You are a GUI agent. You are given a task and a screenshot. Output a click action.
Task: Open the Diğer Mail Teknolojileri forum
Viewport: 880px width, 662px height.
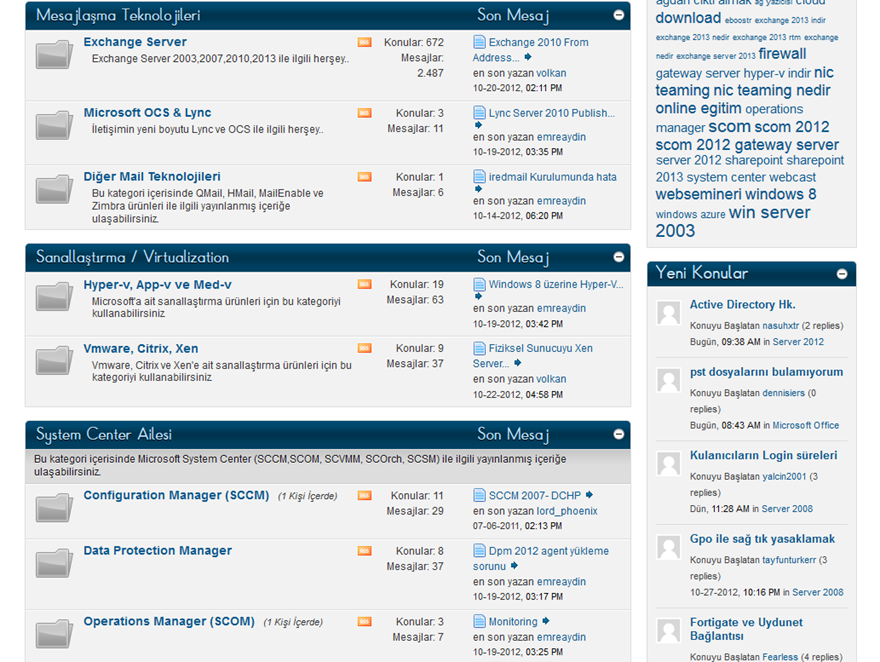[x=152, y=177]
